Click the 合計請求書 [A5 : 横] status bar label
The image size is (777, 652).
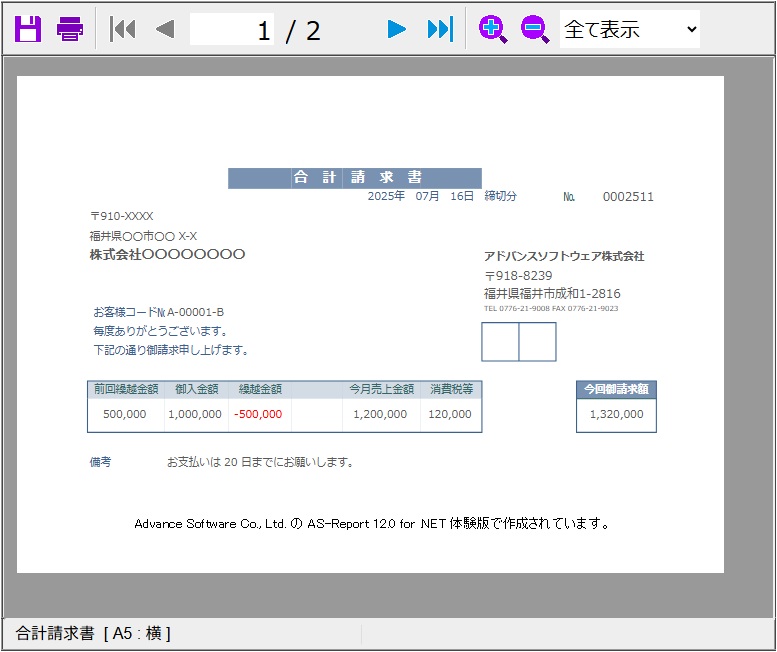(93, 633)
